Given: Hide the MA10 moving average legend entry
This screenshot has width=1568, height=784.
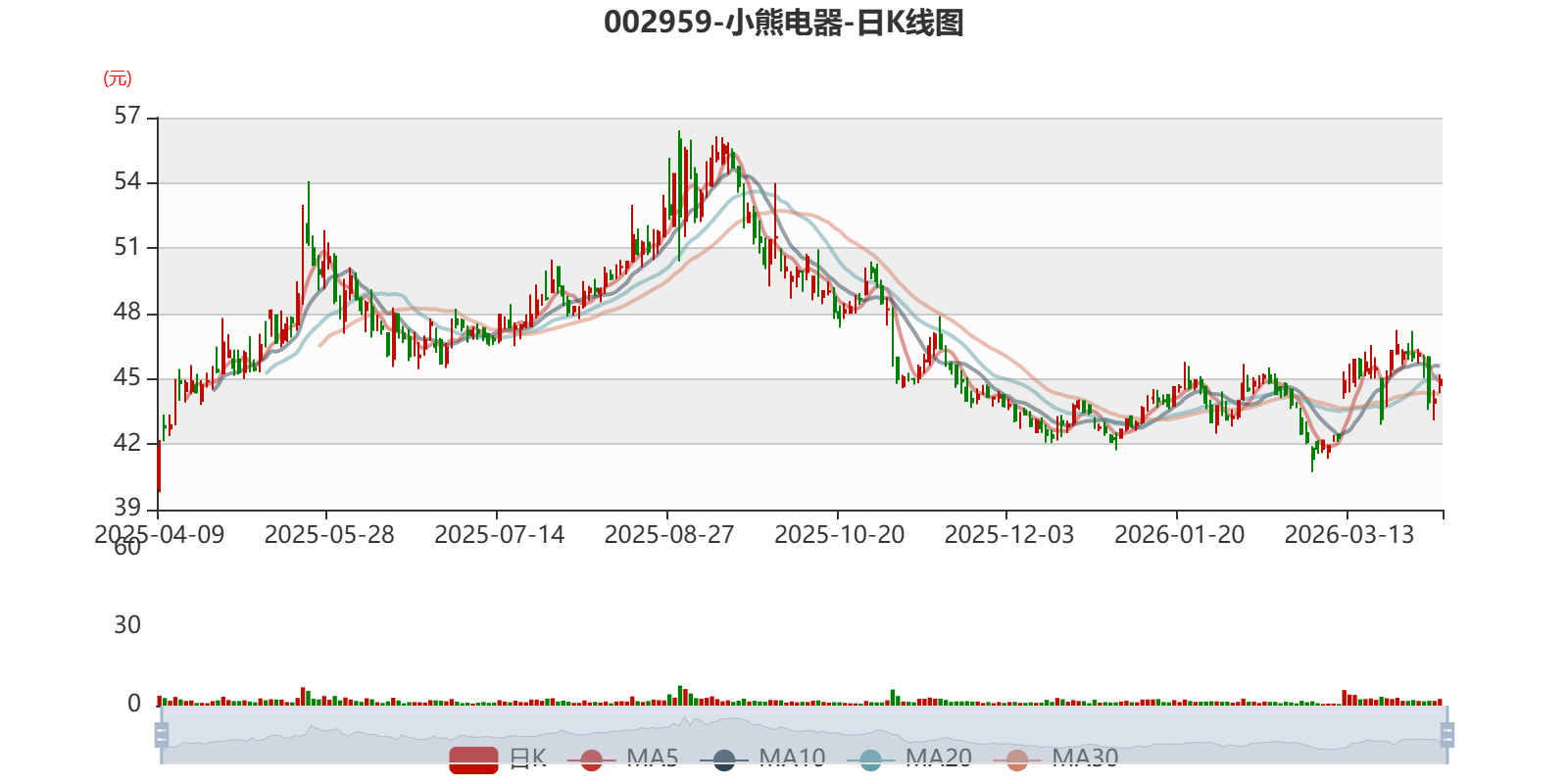Looking at the screenshot, I should 762,759.
